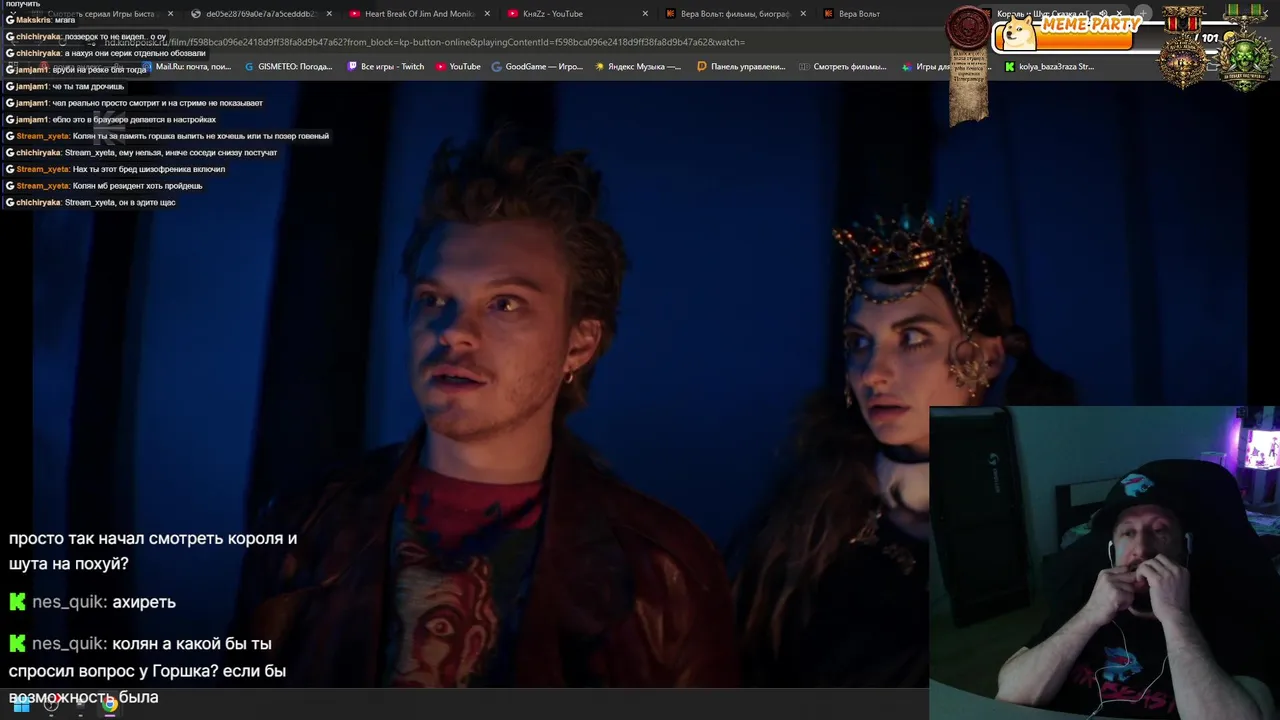The height and width of the screenshot is (720, 1280).
Task: Click message 'просто так начал смотреть короля'
Action: coord(153,551)
